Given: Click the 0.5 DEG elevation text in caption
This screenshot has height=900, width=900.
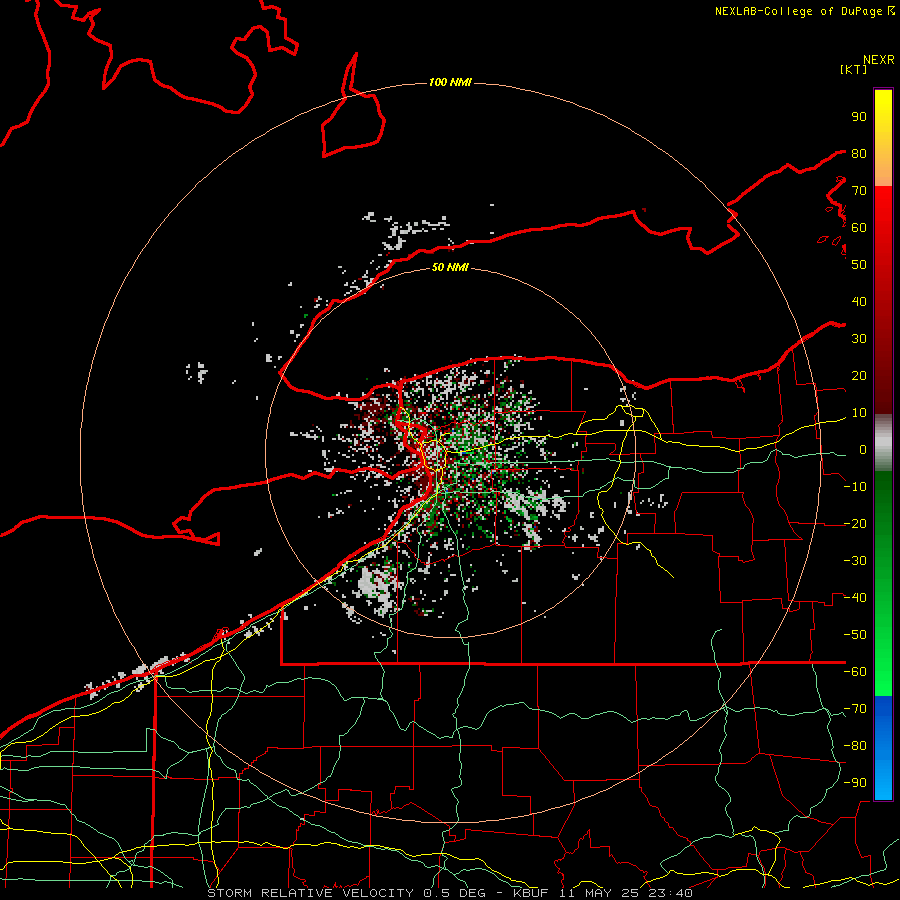Looking at the screenshot, I should click(x=455, y=893).
